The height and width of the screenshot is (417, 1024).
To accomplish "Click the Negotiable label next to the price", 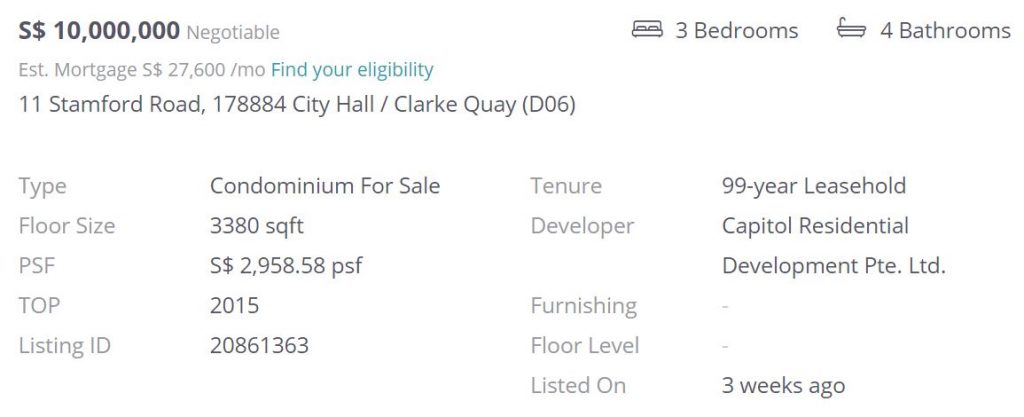I will (x=233, y=33).
